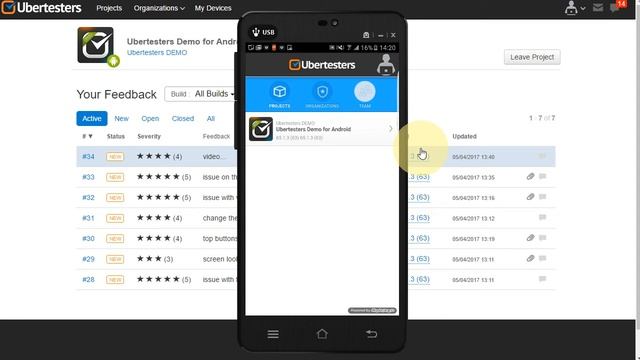This screenshot has width=640, height=360.
Task: Switch to the Open feedback tab
Action: coord(150,118)
